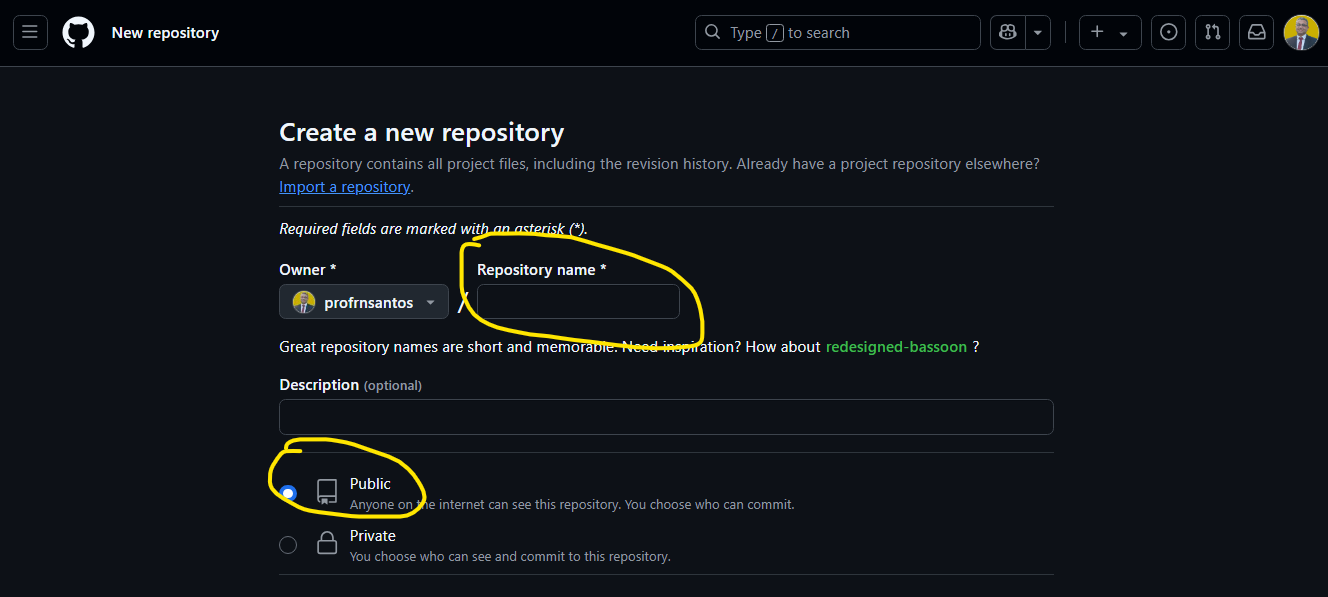Open the hamburger navigation menu

point(30,33)
